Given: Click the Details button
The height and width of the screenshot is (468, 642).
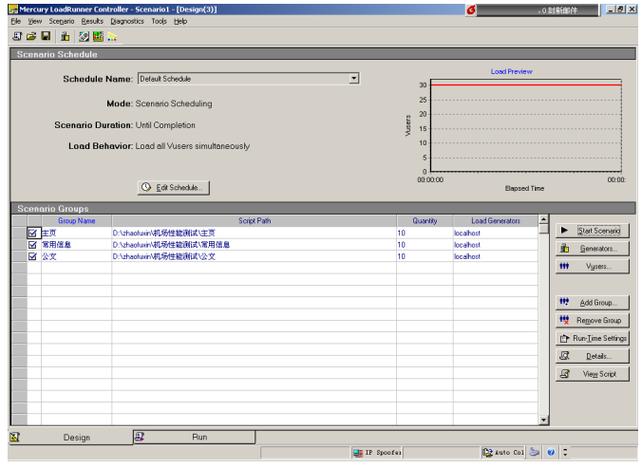Looking at the screenshot, I should point(592,356).
